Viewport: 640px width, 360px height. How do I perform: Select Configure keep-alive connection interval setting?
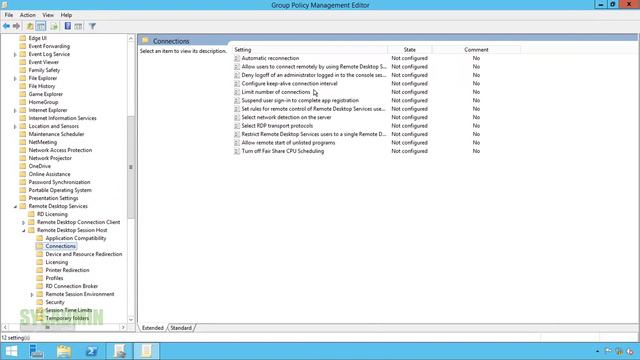pos(289,84)
